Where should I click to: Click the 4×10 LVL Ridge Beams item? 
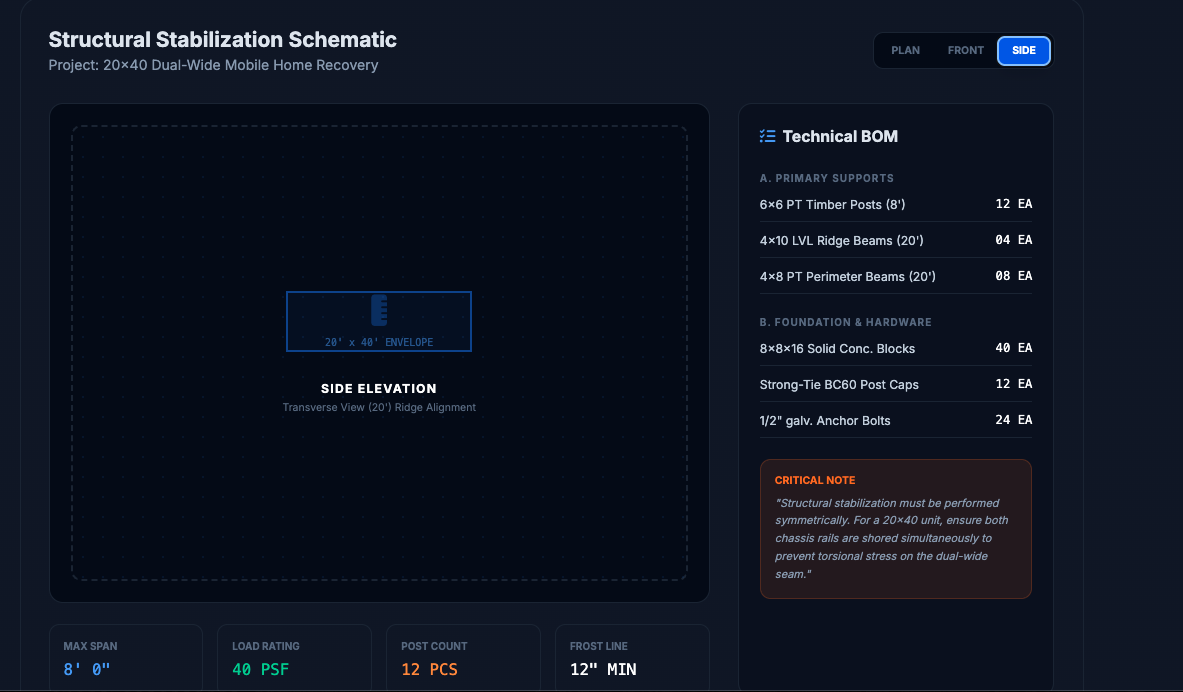tap(895, 240)
